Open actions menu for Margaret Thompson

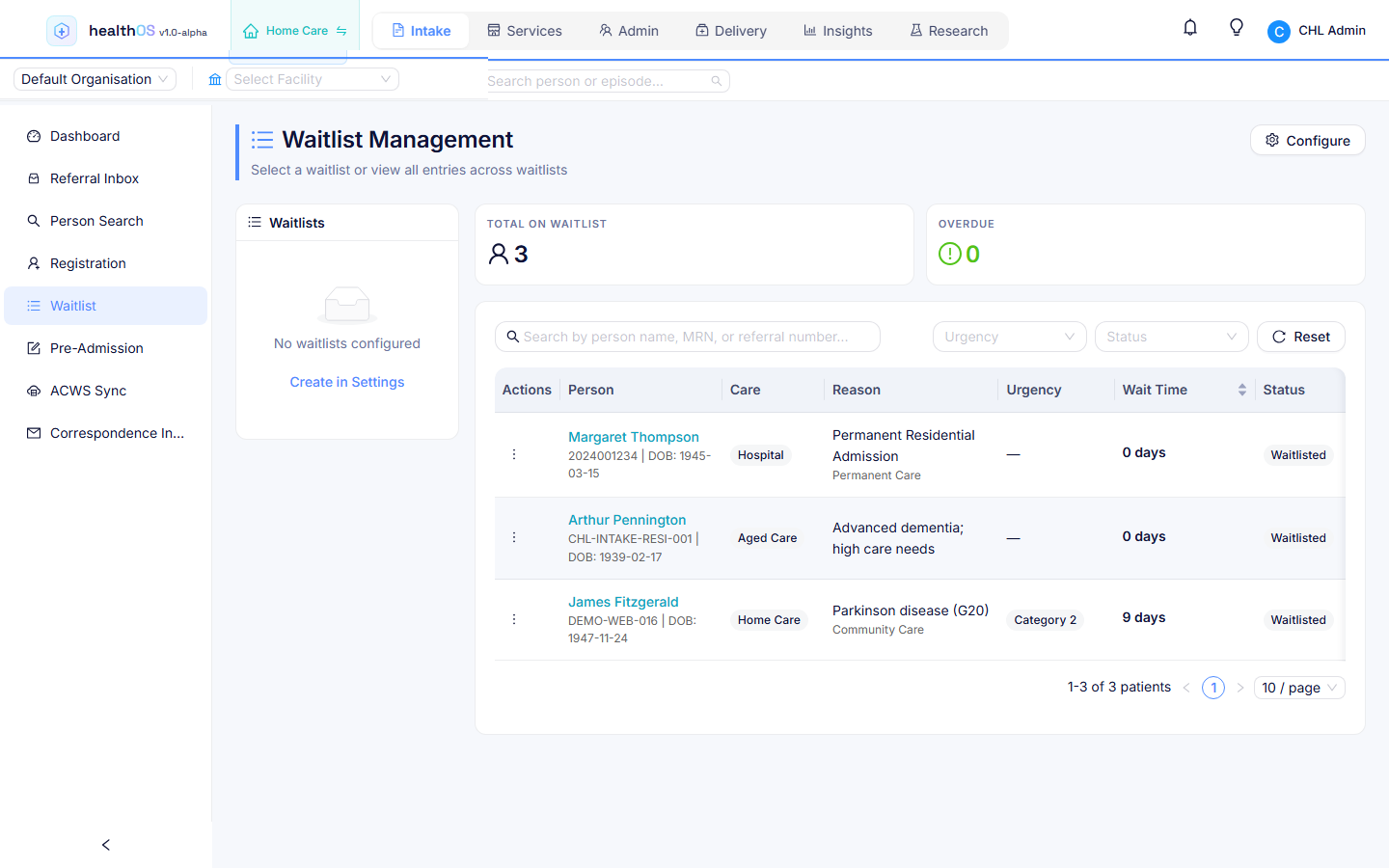coord(514,454)
